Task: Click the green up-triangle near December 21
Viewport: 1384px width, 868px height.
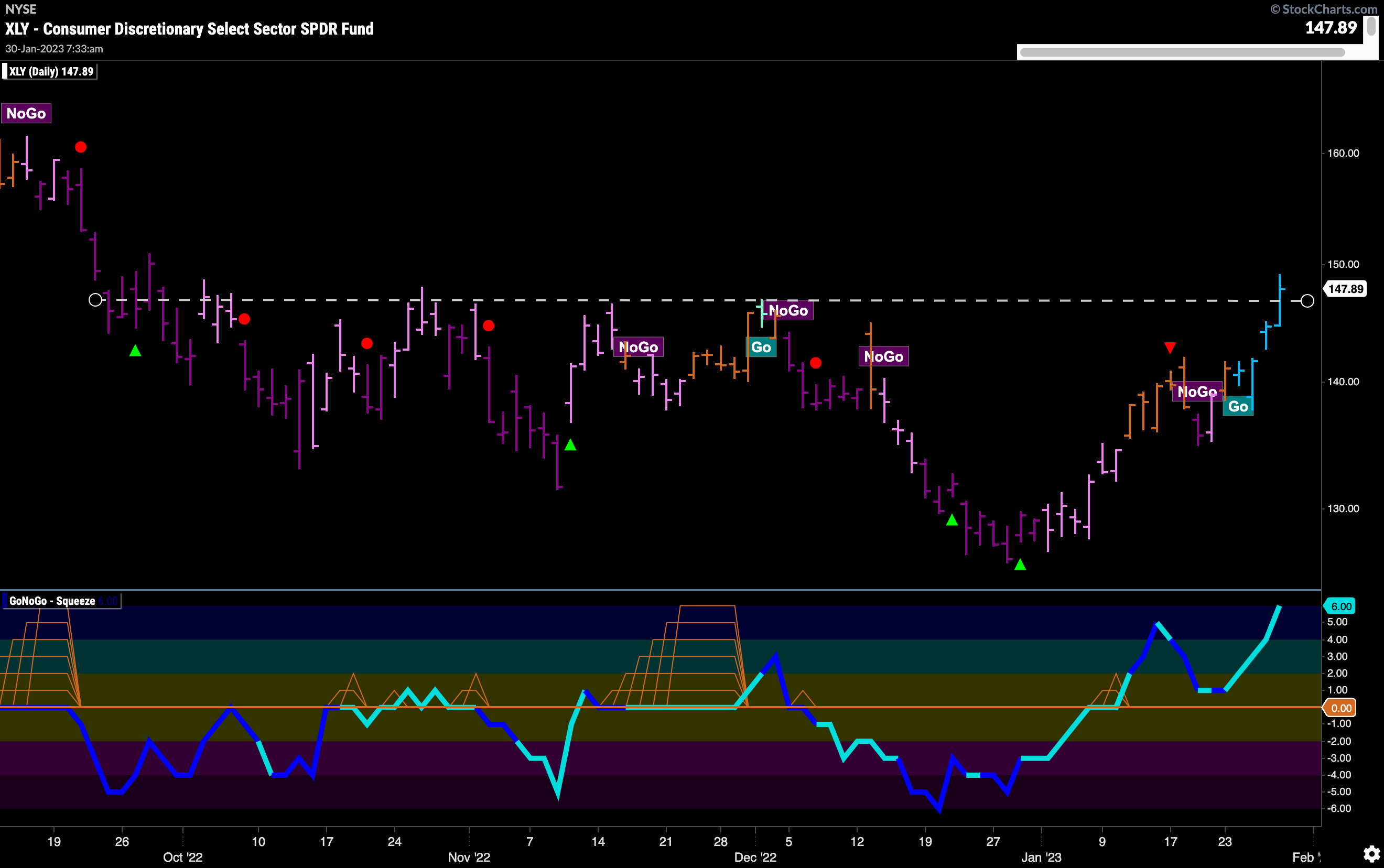Action: click(952, 519)
